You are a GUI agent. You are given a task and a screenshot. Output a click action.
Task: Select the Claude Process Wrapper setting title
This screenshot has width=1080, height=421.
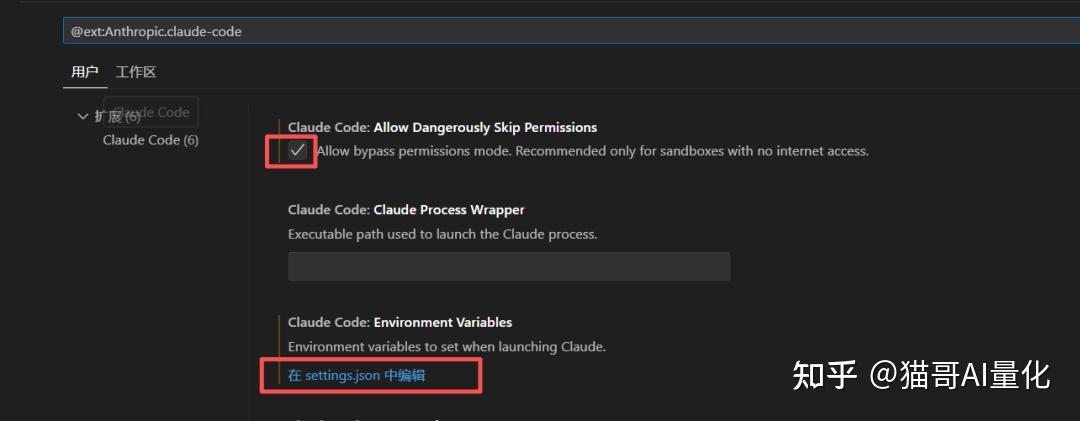coord(406,210)
